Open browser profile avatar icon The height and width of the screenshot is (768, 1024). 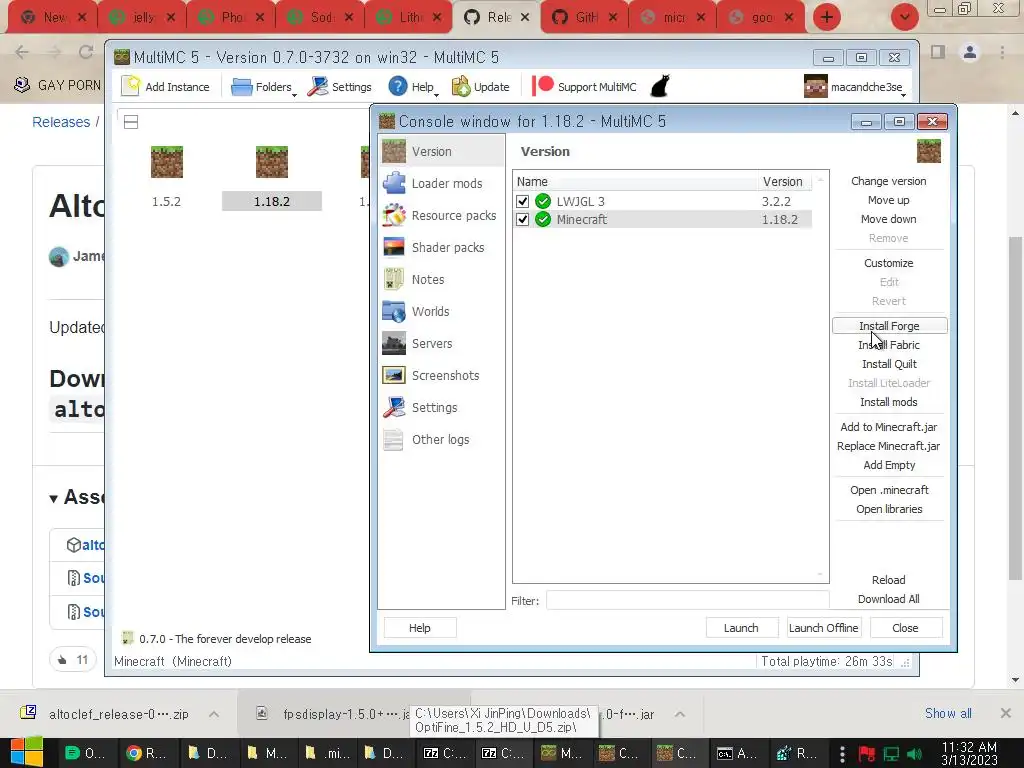pos(970,52)
